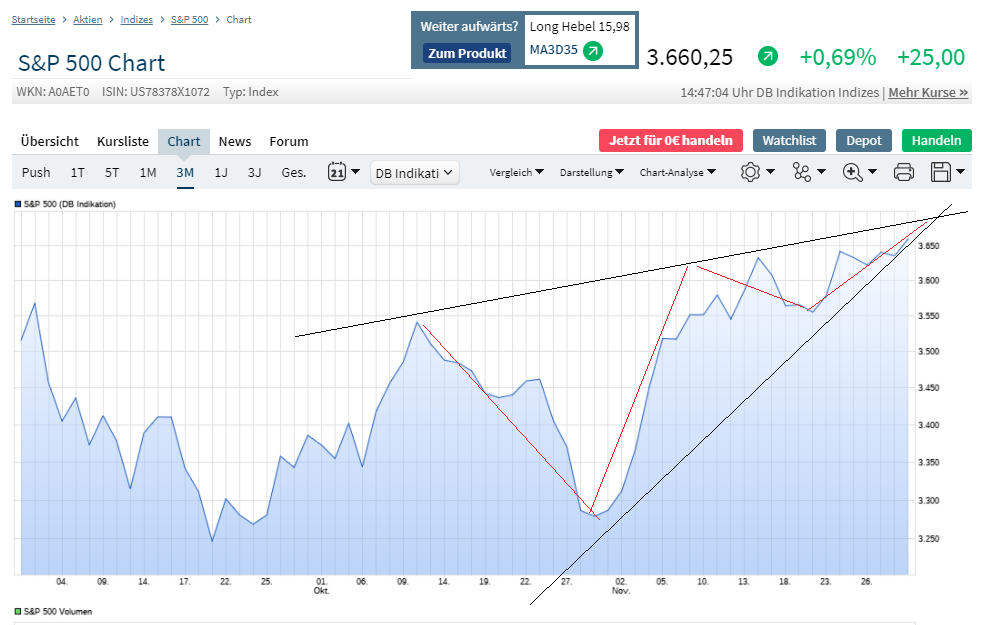Print the chart via the printer icon
981x625 pixels.
(x=903, y=171)
